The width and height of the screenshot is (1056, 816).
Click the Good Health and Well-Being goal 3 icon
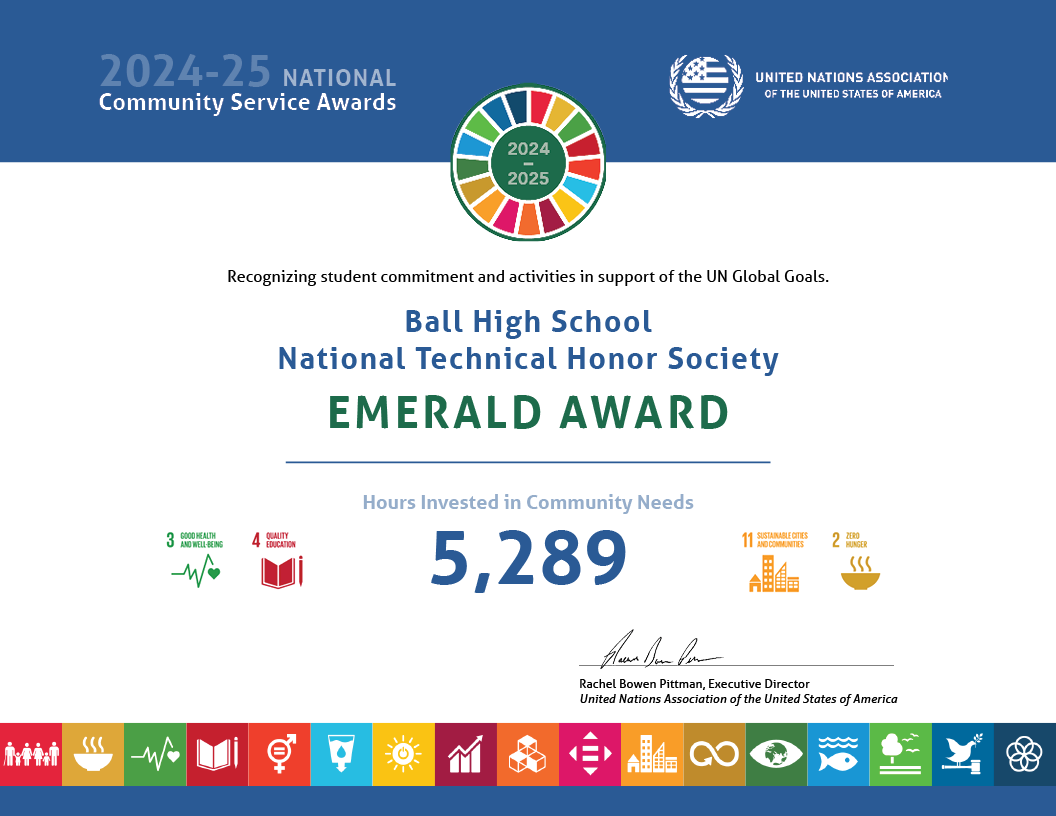click(195, 559)
